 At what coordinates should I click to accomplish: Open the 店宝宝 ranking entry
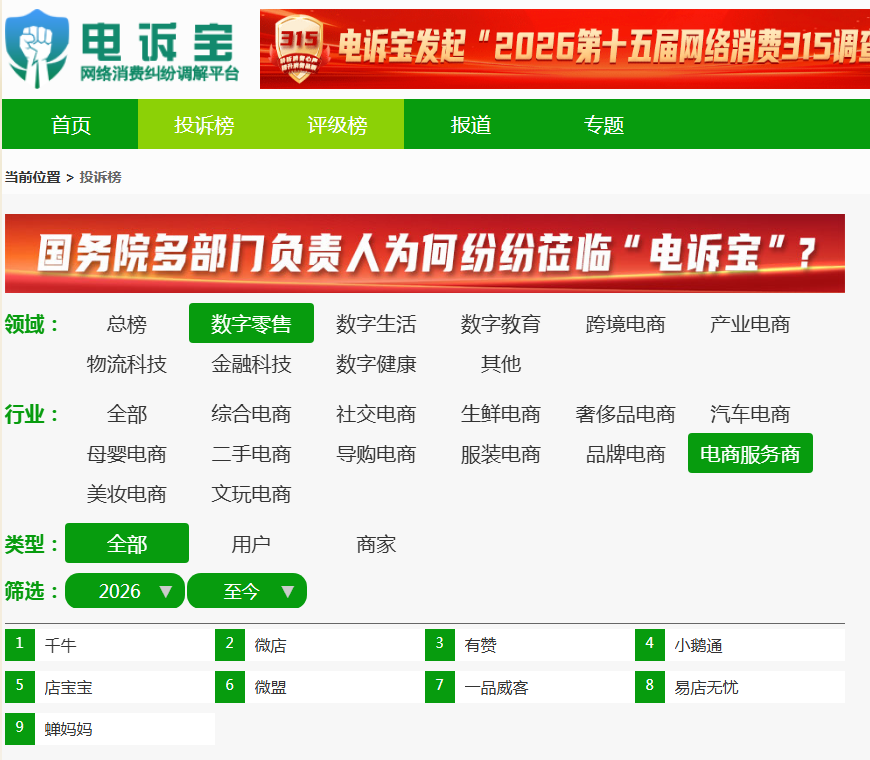click(110, 687)
